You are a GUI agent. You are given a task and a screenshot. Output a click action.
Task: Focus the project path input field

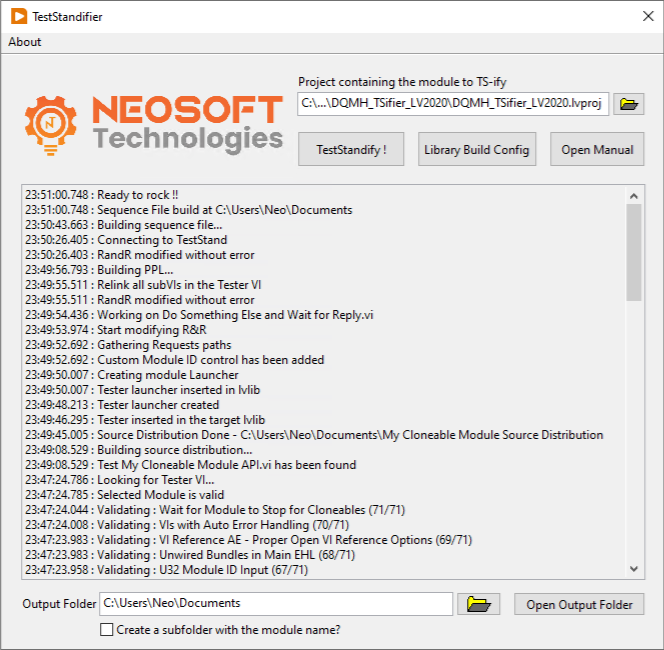coord(453,104)
